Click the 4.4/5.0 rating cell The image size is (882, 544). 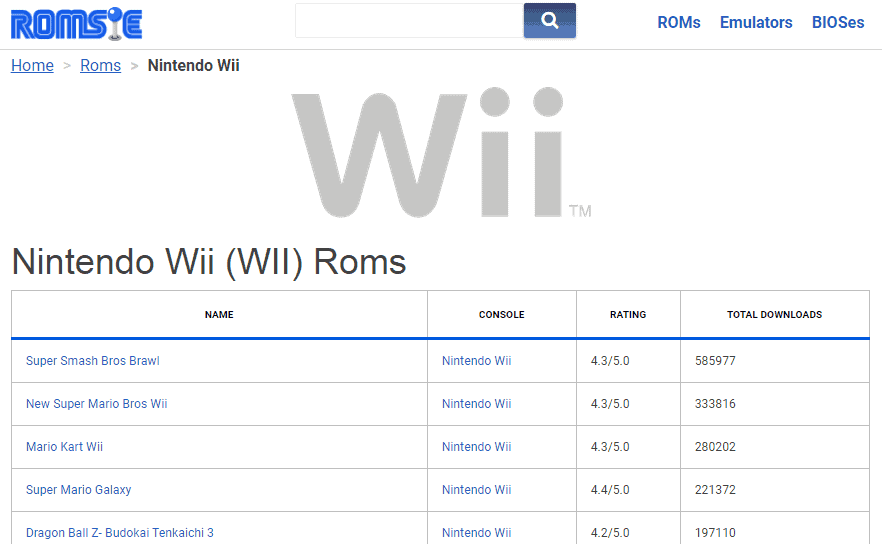610,489
